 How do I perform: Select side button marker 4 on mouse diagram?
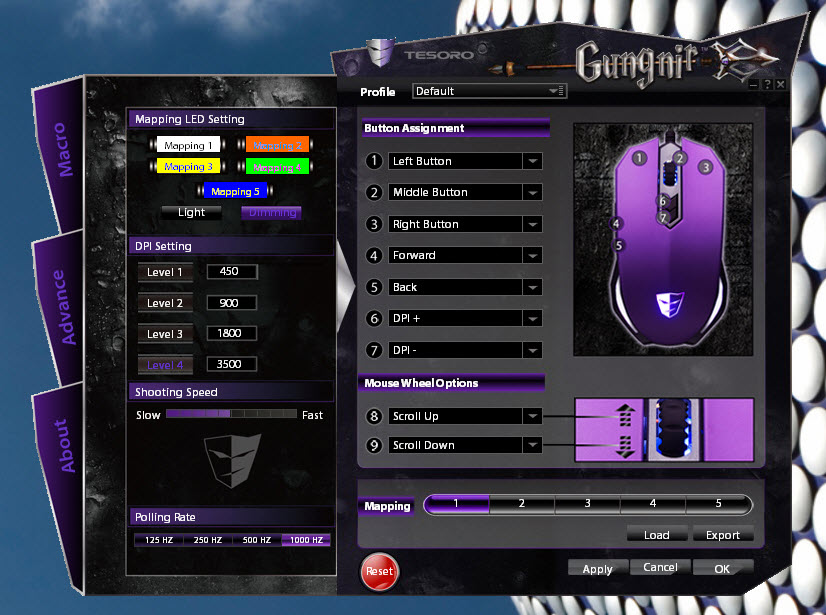[x=616, y=223]
